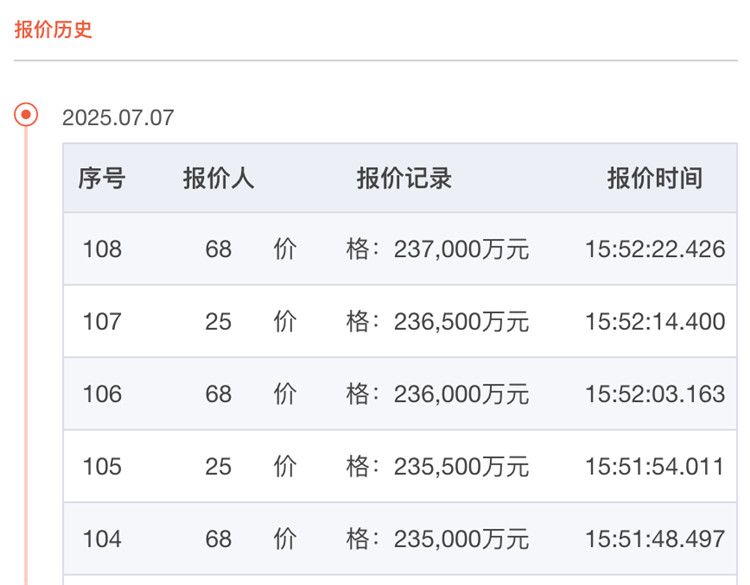Click the 235,500万元 price entry
The width and height of the screenshot is (750, 585).
pos(461,466)
